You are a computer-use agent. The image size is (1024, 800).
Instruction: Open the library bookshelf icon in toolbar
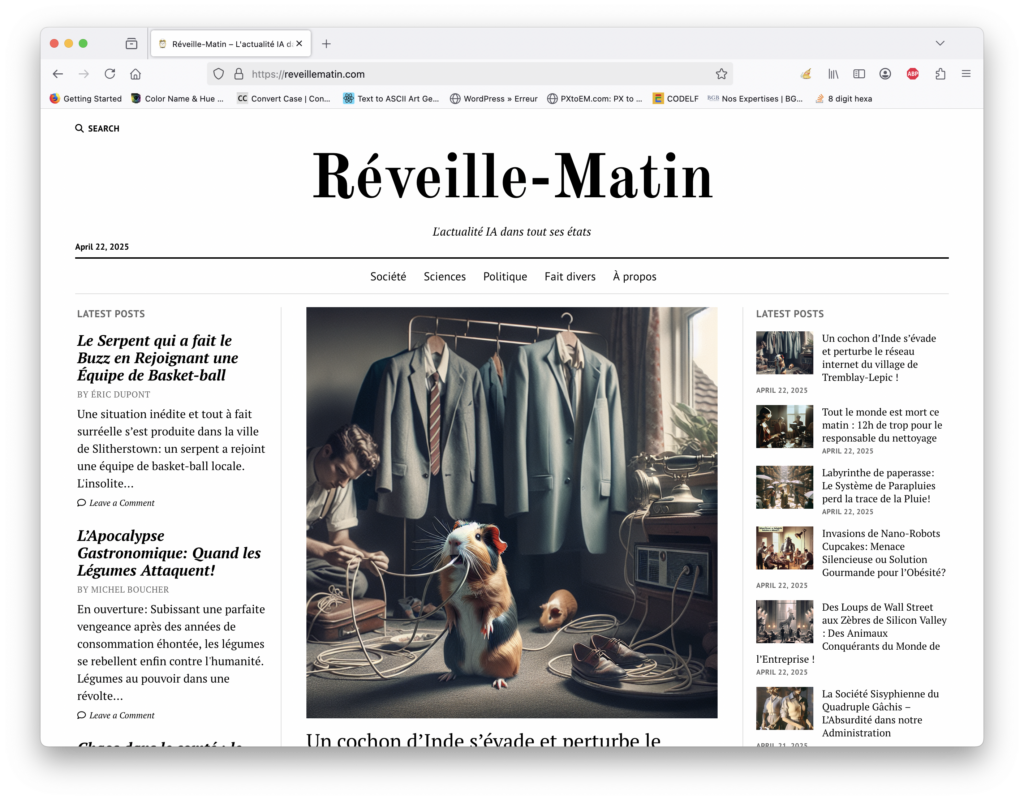click(x=833, y=74)
